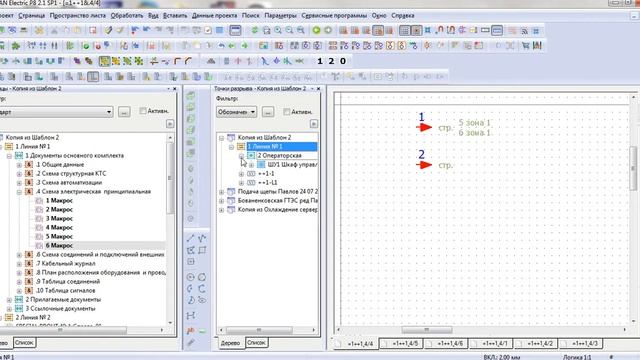Switch to Дерево tab in interruption points panel
The width and height of the screenshot is (640, 360).
coord(230,343)
